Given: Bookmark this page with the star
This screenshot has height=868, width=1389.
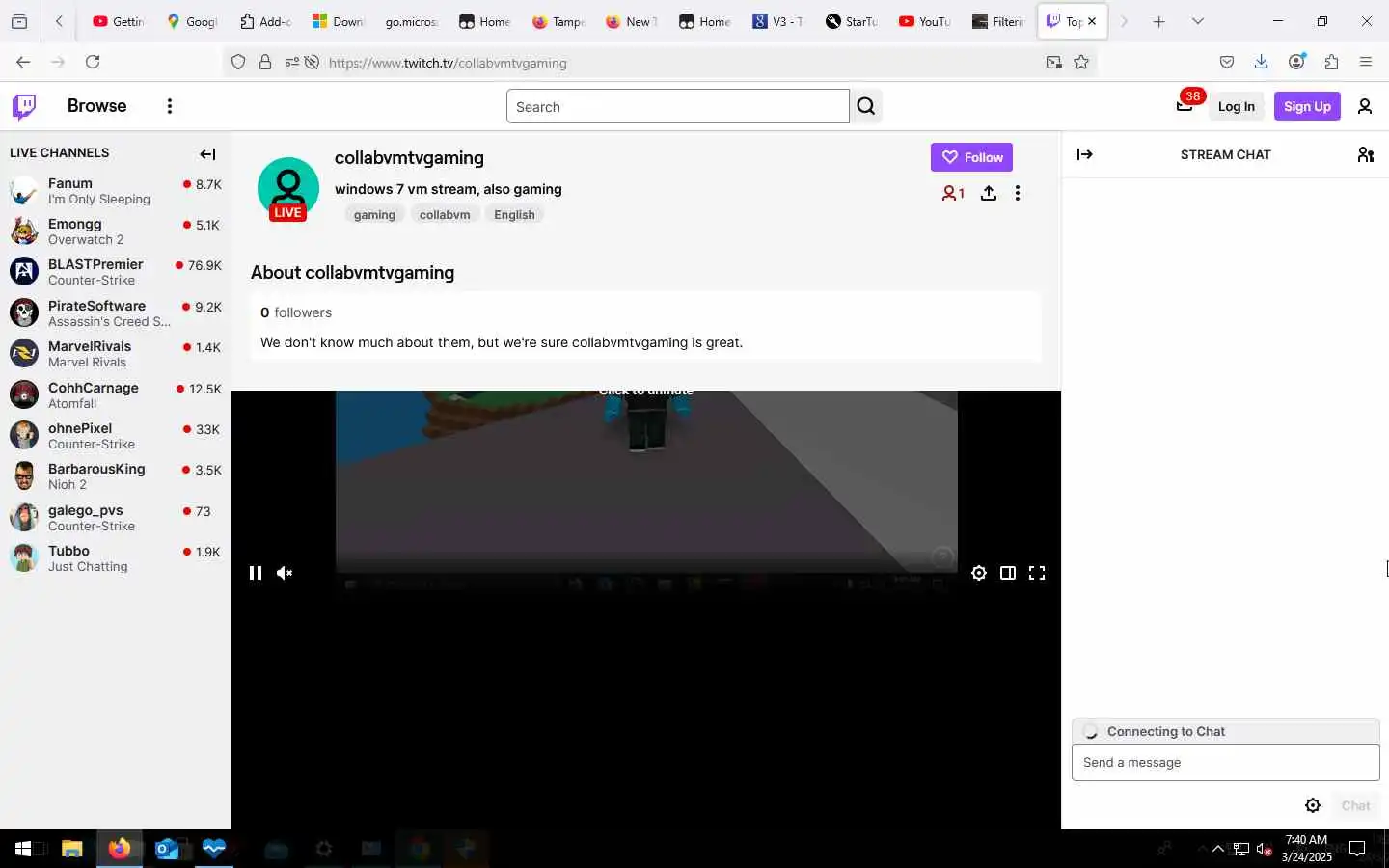Looking at the screenshot, I should point(1081,62).
